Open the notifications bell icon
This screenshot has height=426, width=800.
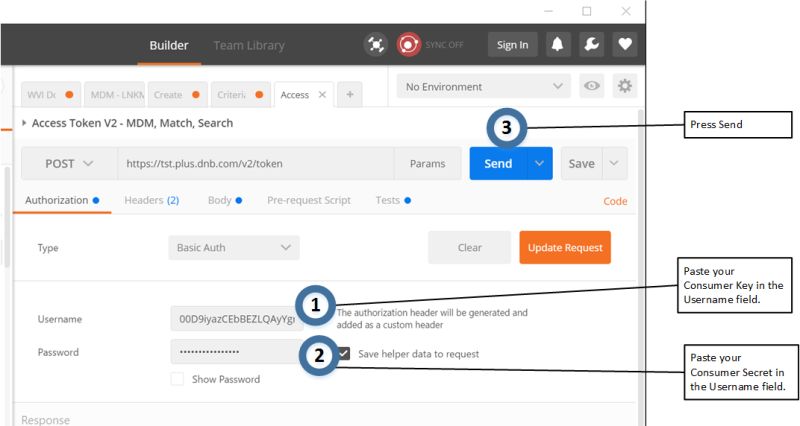click(x=558, y=44)
